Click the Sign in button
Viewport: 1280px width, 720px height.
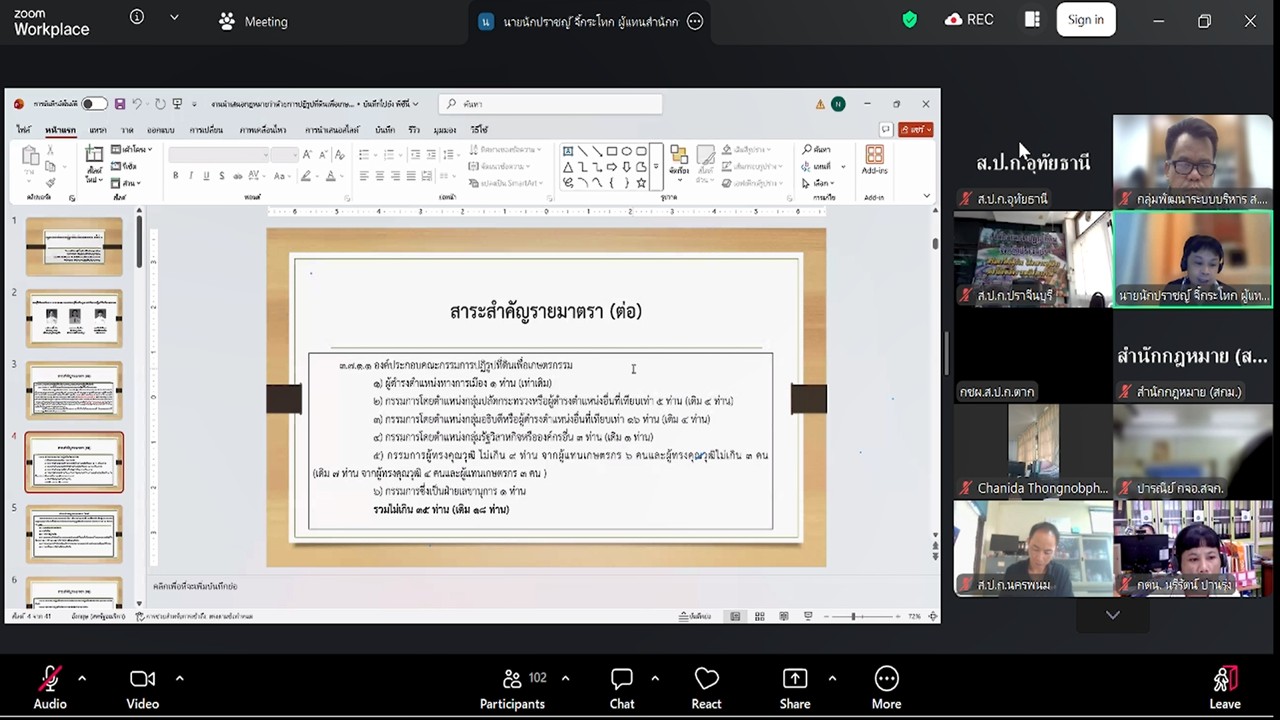1085,20
